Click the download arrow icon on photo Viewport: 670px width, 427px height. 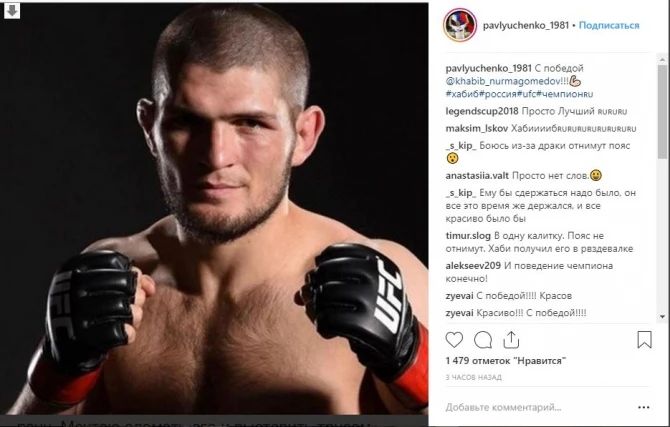pyautogui.click(x=12, y=11)
